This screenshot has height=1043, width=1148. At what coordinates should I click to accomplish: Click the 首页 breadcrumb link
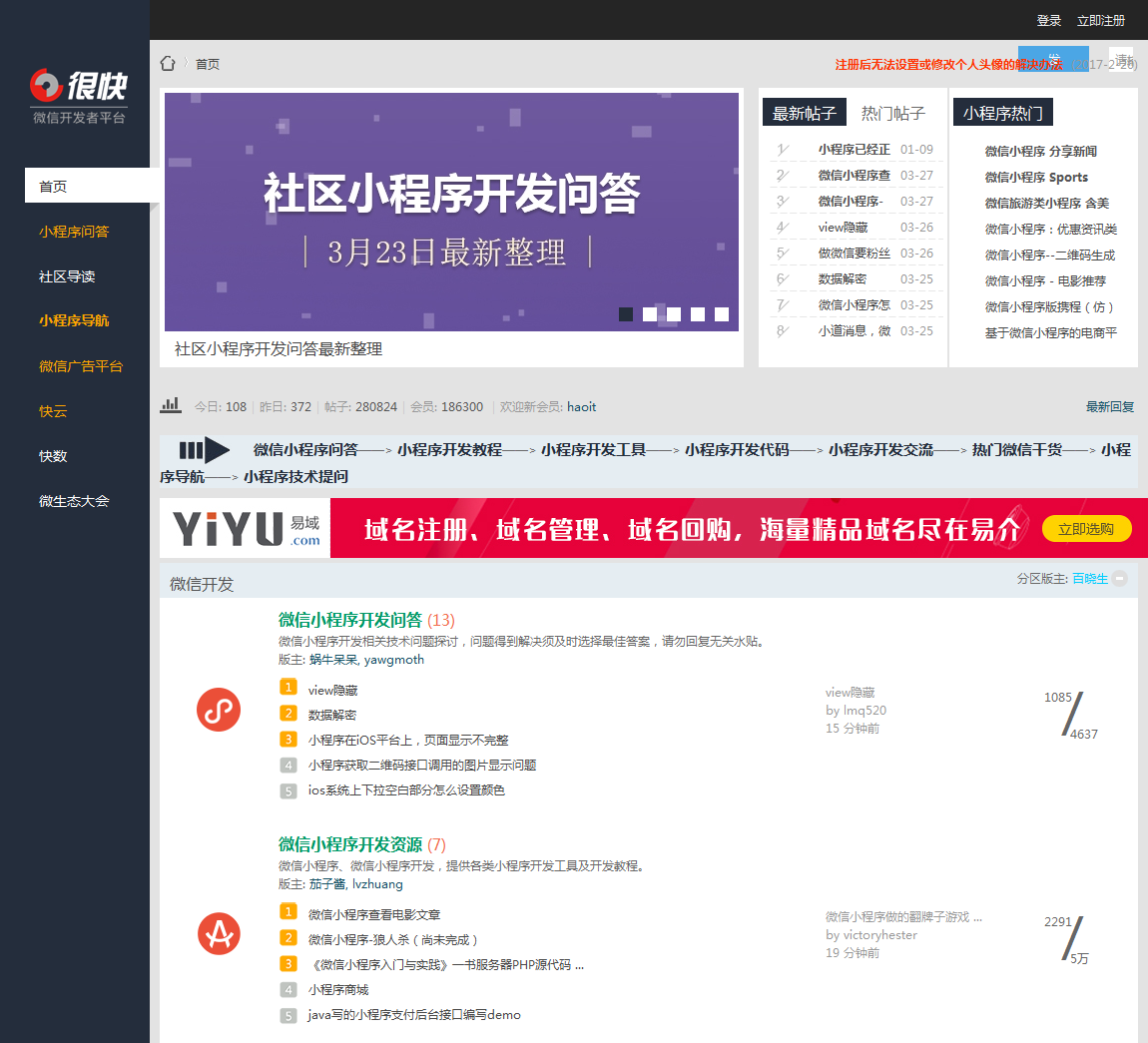click(208, 64)
